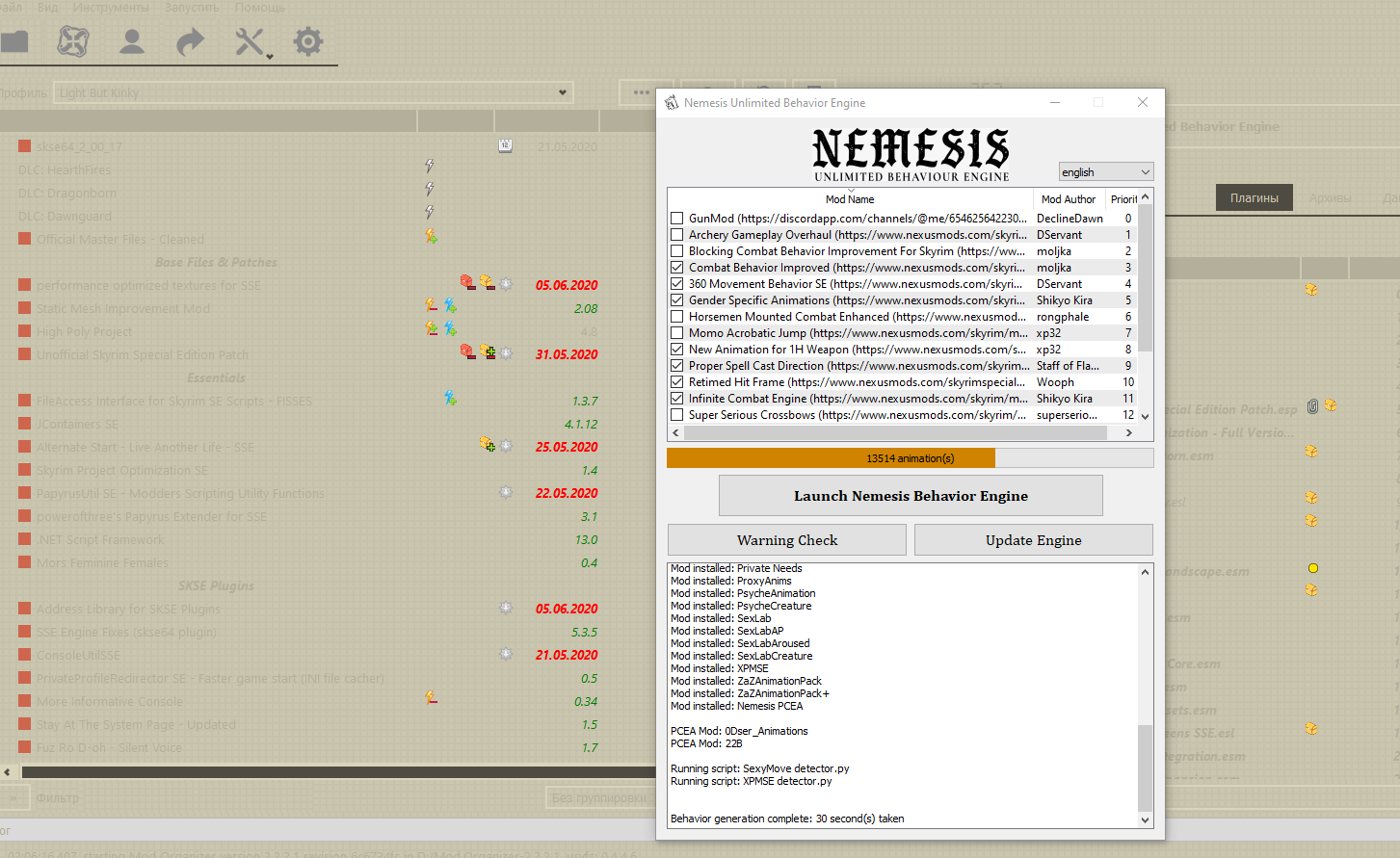The height and width of the screenshot is (858, 1400).
Task: Enable Horsemen Mounted Combat Enhanced checkbox
Action: click(677, 317)
